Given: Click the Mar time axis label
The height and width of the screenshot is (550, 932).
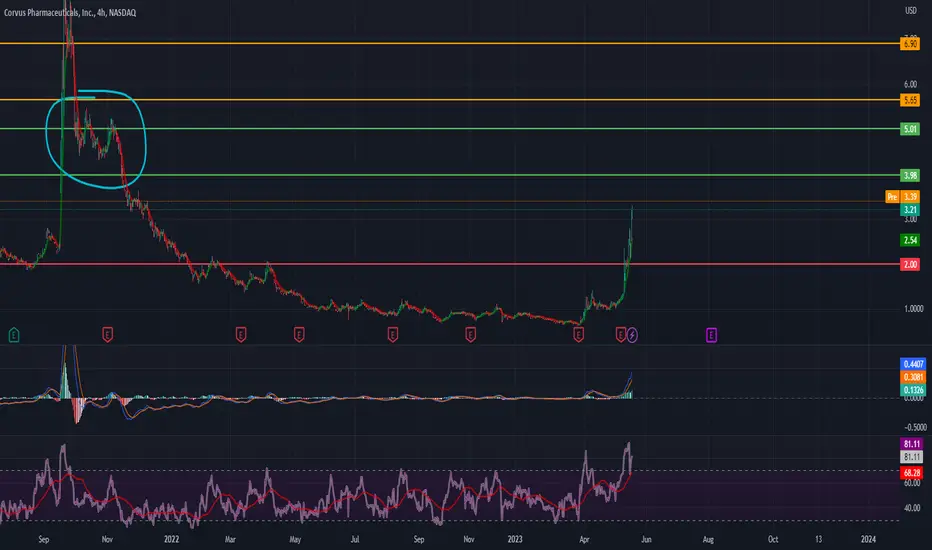Looking at the screenshot, I should coord(230,539).
